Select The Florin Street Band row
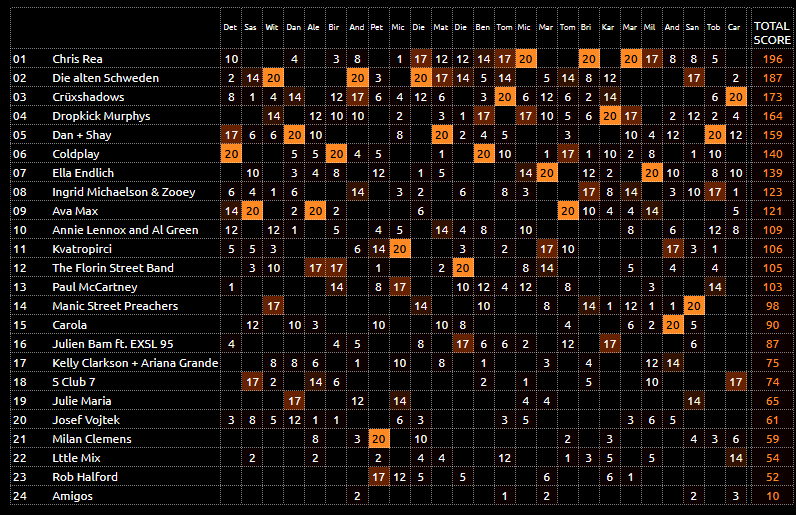The height and width of the screenshot is (515, 796). click(113, 268)
